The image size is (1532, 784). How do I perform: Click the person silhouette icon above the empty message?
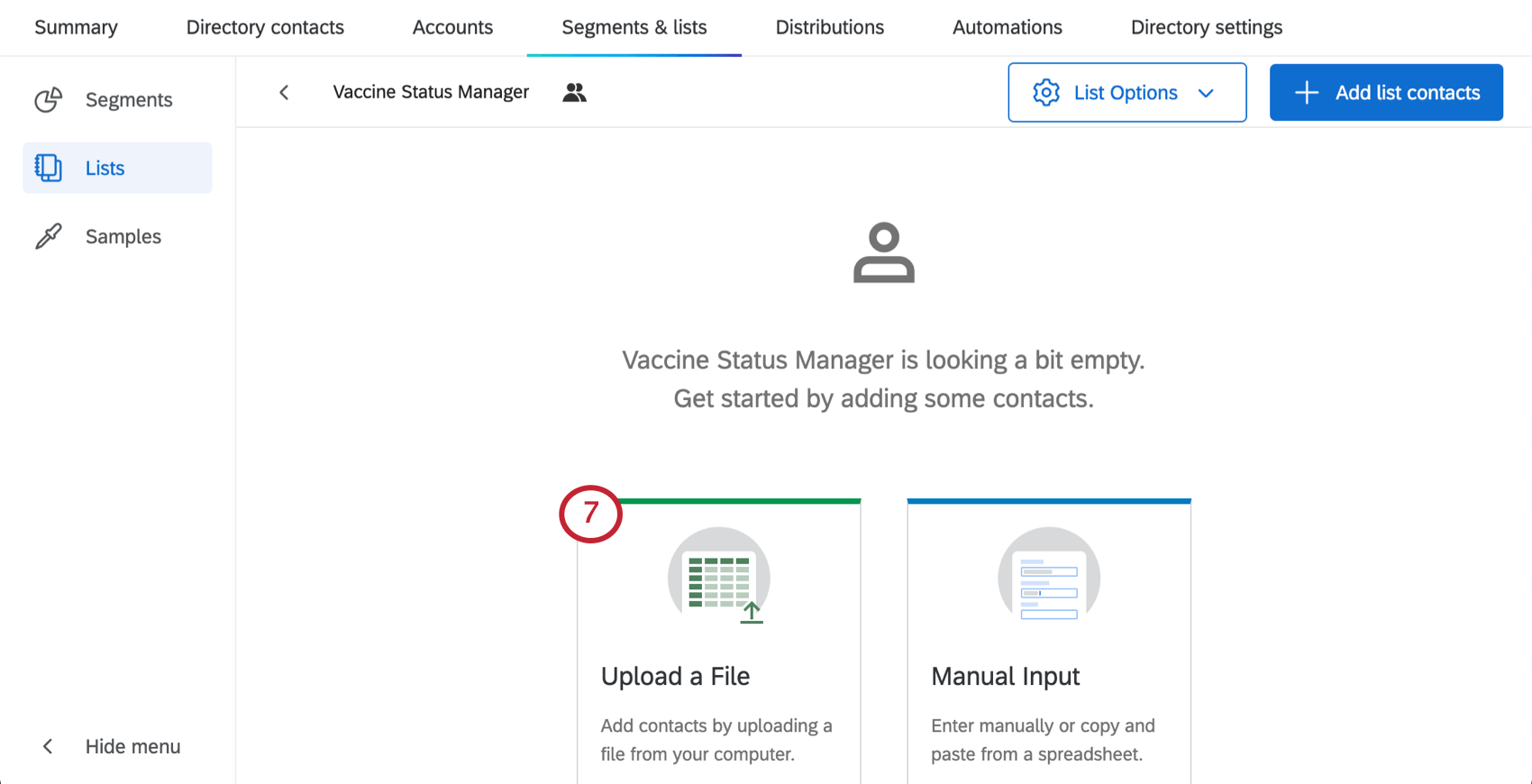pyautogui.click(x=884, y=253)
